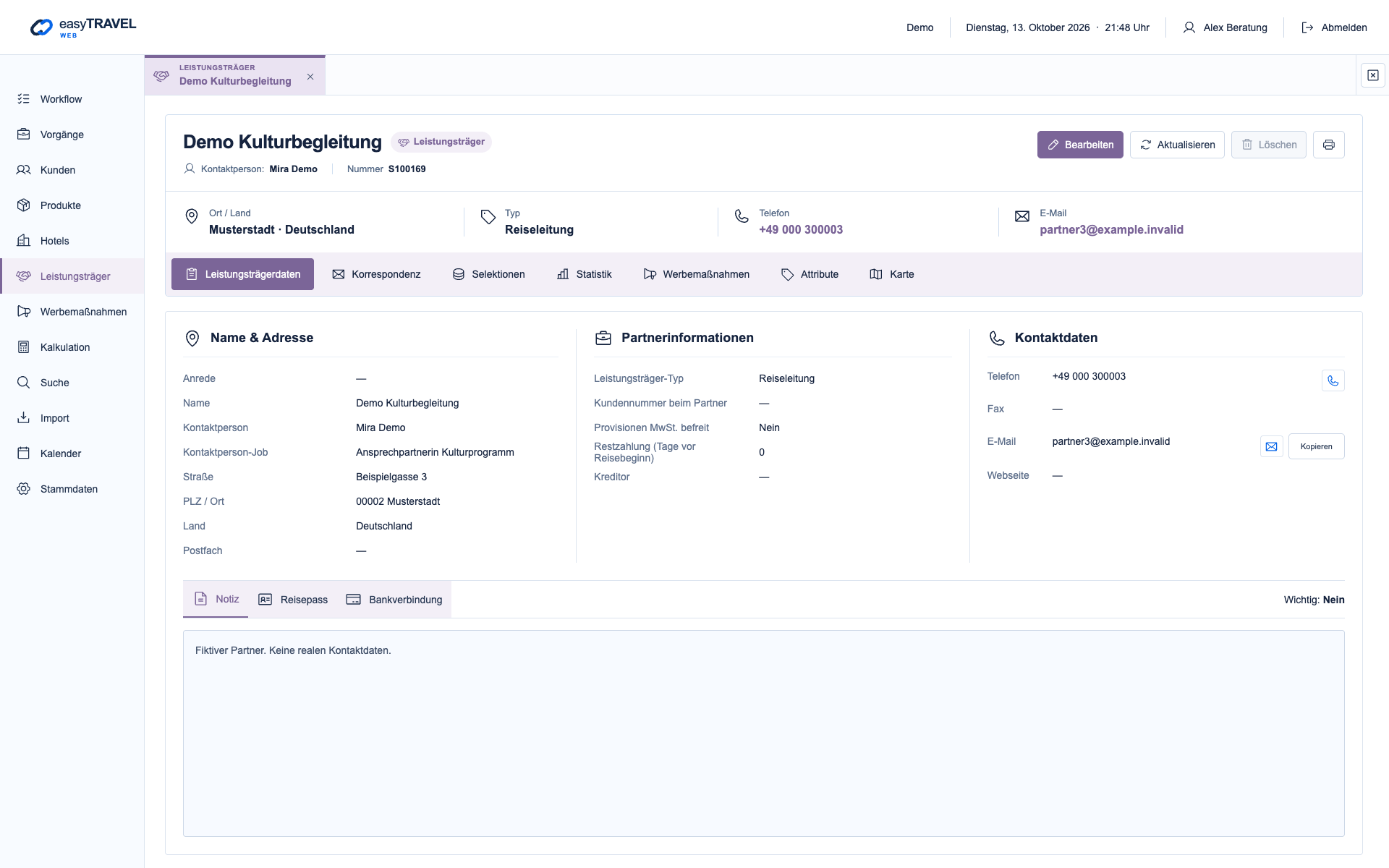The height and width of the screenshot is (868, 1389).
Task: Open Suche in the sidebar
Action: click(72, 383)
